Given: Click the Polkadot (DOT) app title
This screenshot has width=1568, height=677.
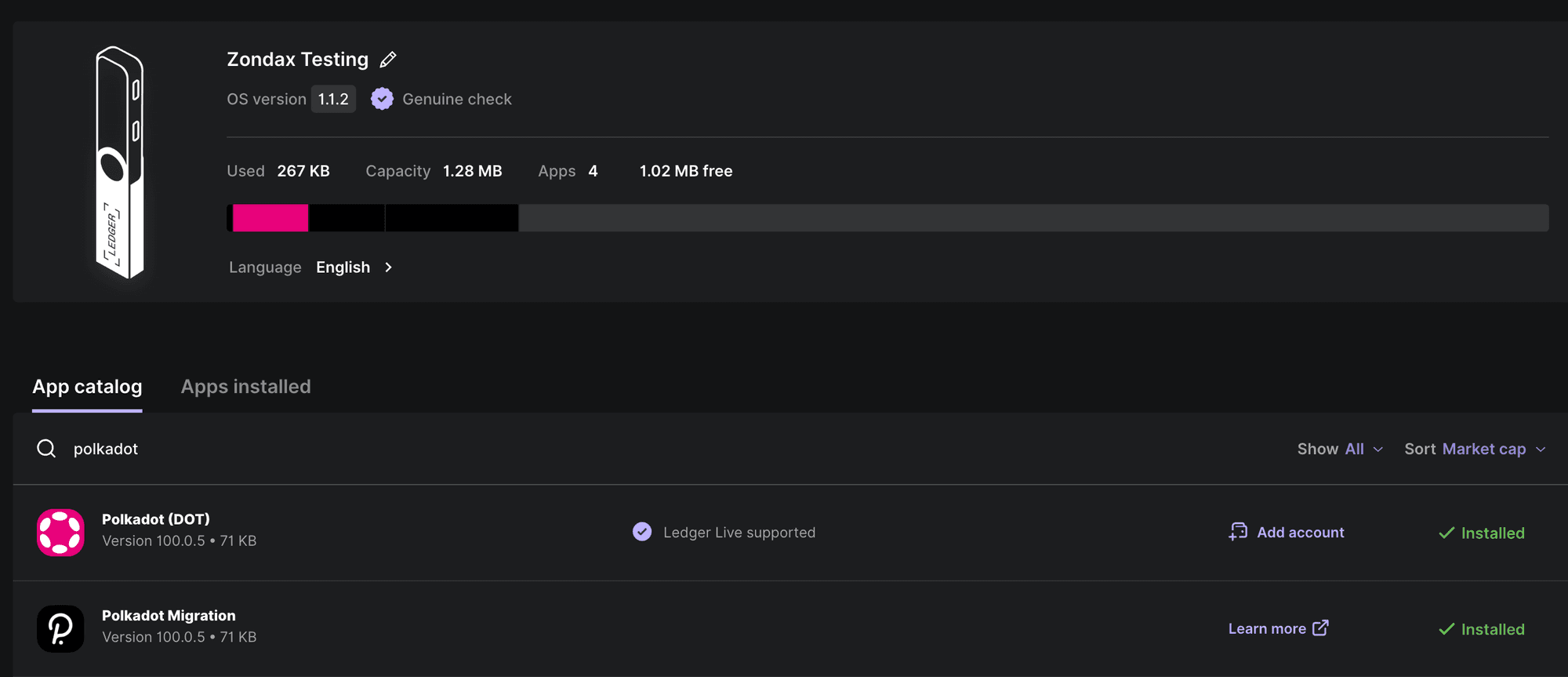Looking at the screenshot, I should tap(156, 519).
